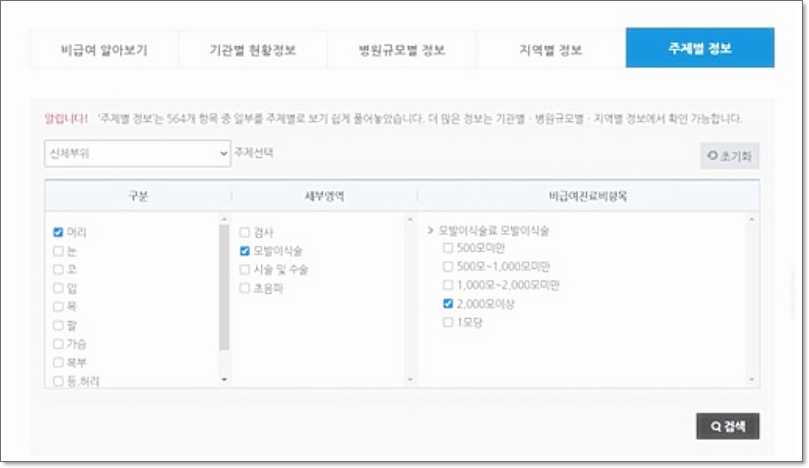Switch to 기관별 현황정보 tab
Viewport: 809px width, 468px height.
click(x=253, y=49)
